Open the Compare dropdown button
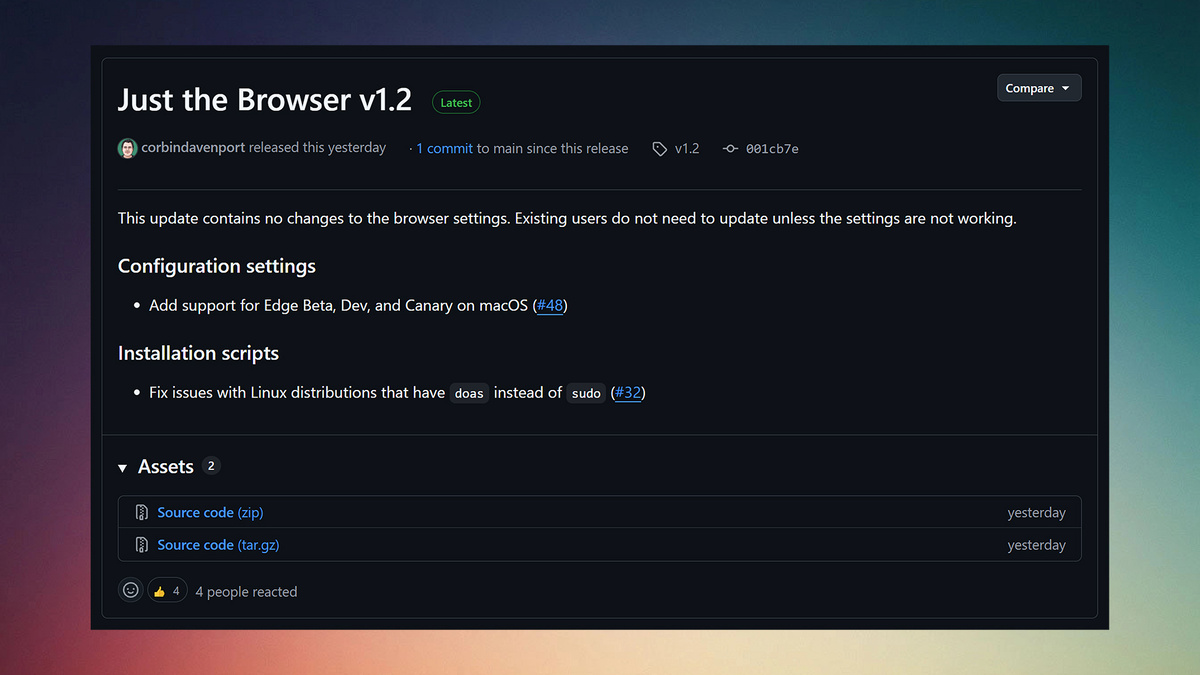The height and width of the screenshot is (675, 1200). [1039, 88]
